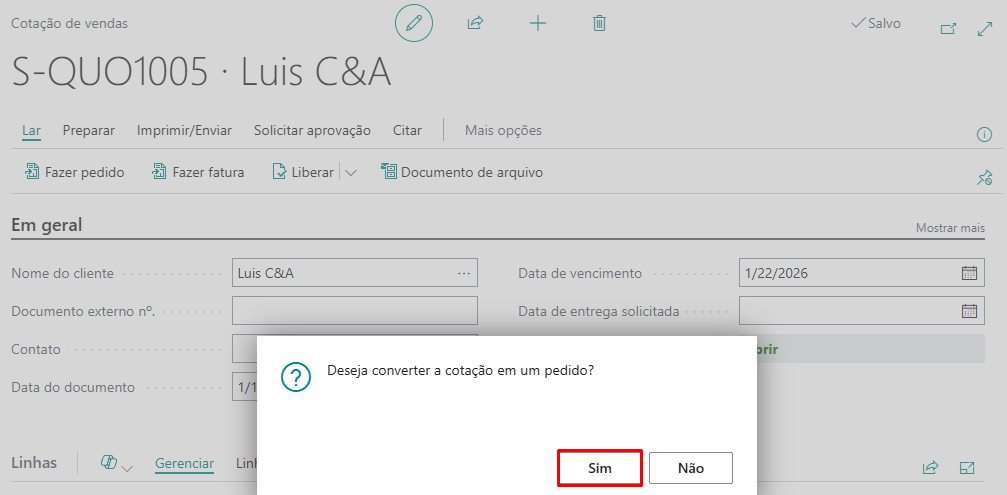Click Mostrar mais link
This screenshot has width=1007, height=495.
[x=950, y=228]
